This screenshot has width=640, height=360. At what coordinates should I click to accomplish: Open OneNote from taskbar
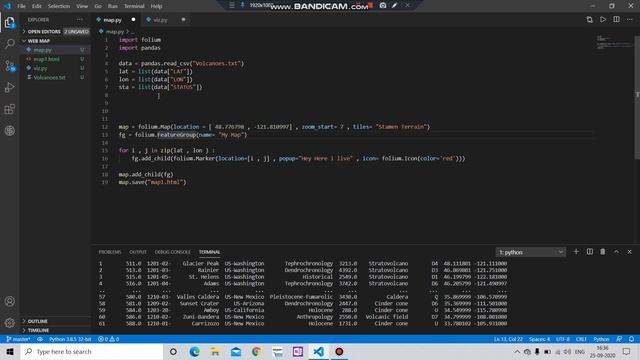point(298,351)
